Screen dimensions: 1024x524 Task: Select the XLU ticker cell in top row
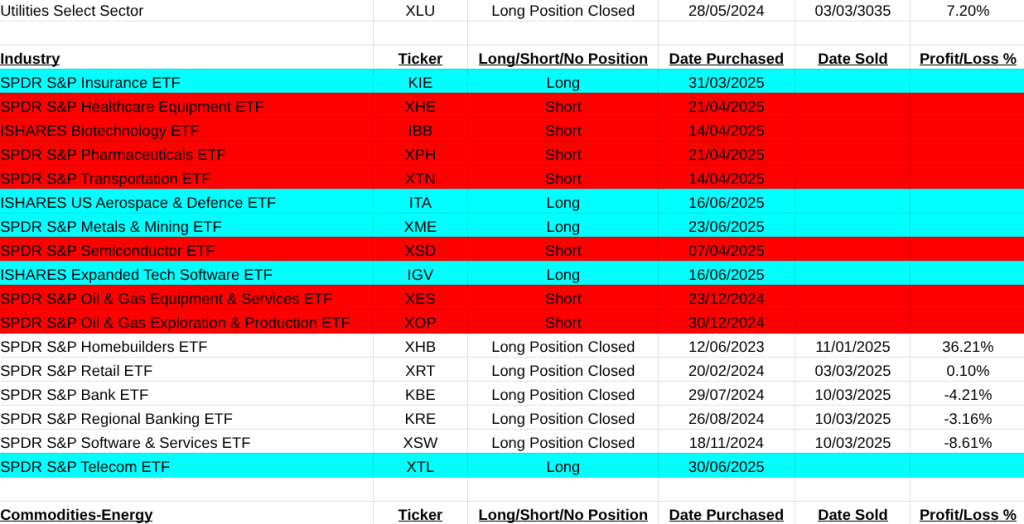(x=420, y=11)
